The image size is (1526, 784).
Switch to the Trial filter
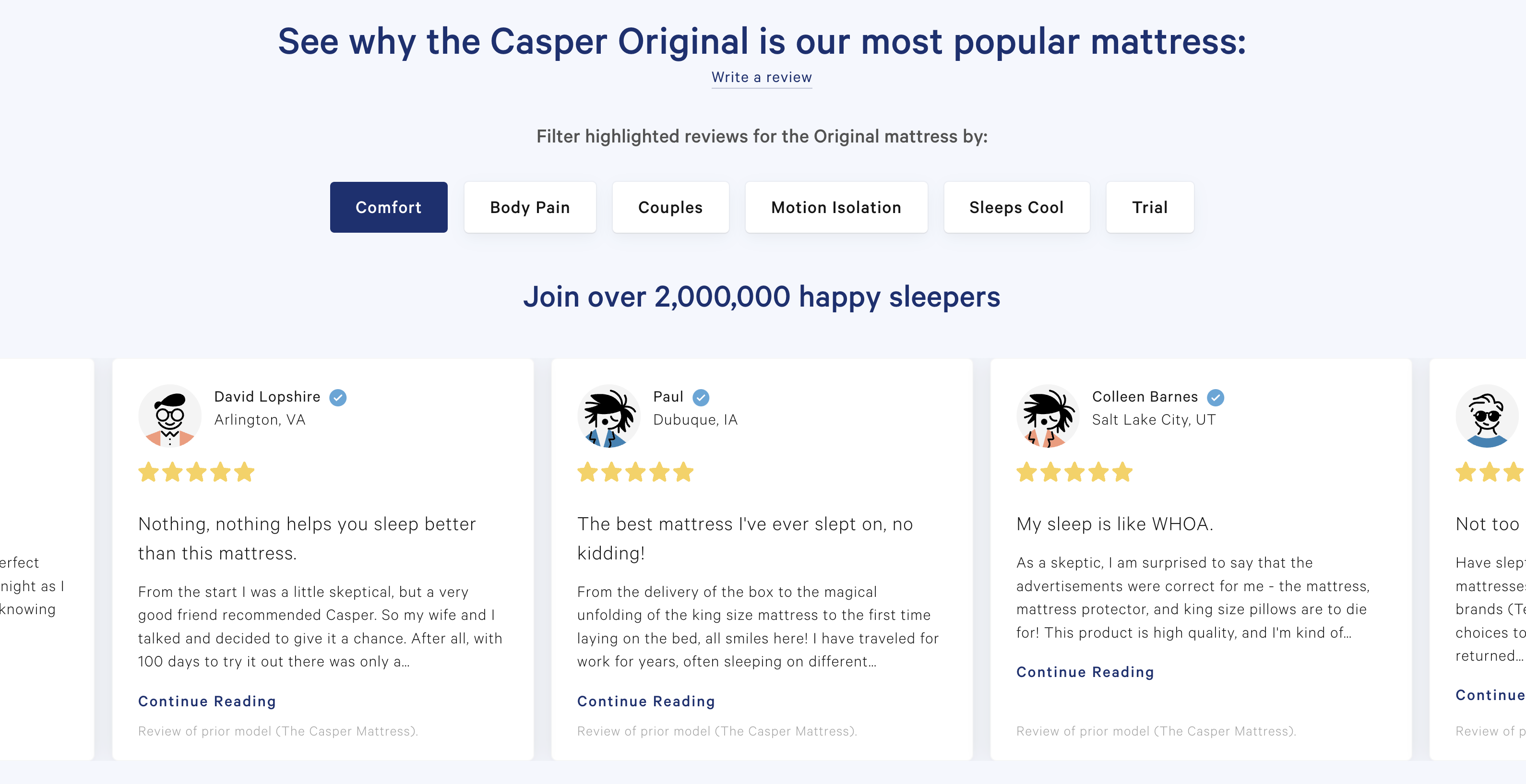1149,207
